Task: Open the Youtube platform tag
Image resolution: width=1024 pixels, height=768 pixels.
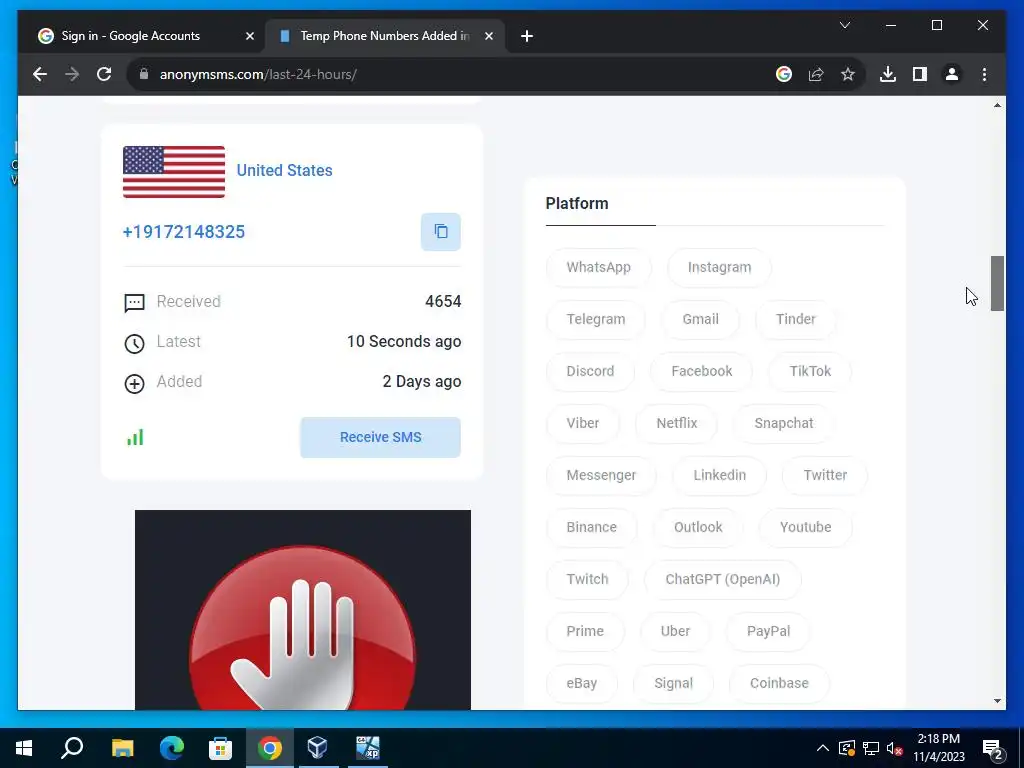Action: [805, 527]
